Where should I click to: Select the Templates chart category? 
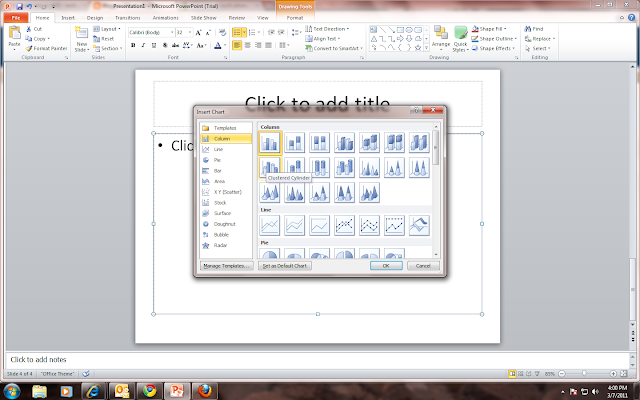click(226, 128)
